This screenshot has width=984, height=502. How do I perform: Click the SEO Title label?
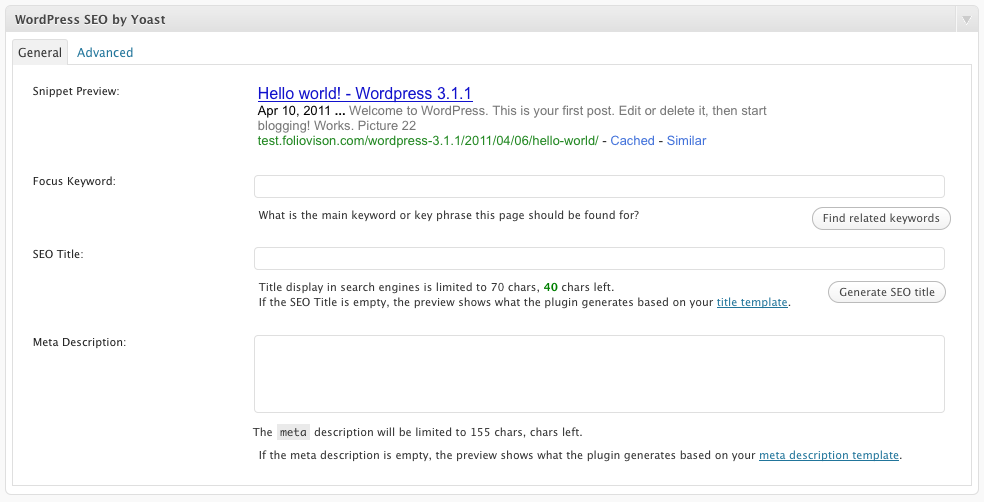point(58,254)
